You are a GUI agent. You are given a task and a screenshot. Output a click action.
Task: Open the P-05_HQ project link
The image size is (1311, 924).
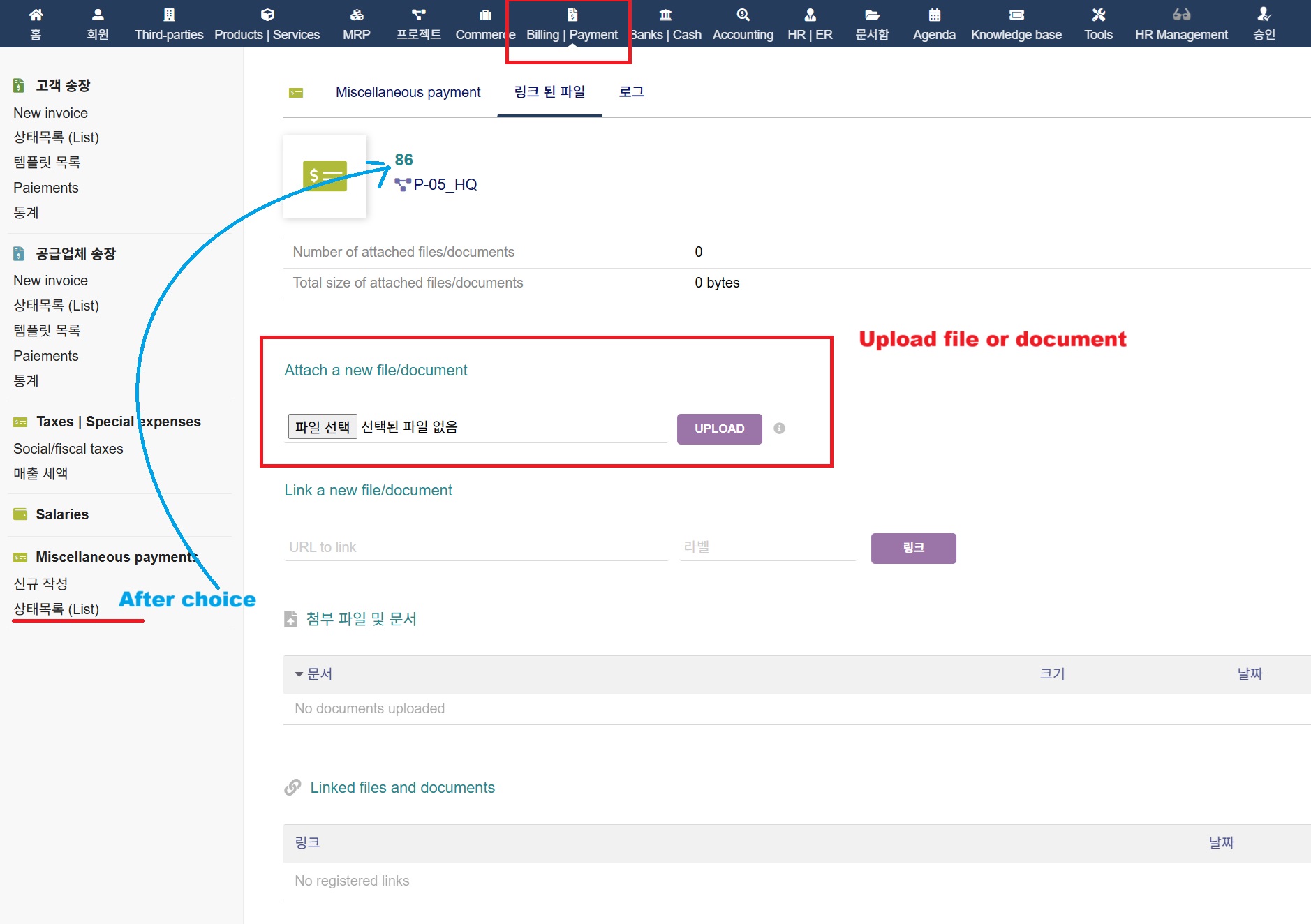coord(445,185)
